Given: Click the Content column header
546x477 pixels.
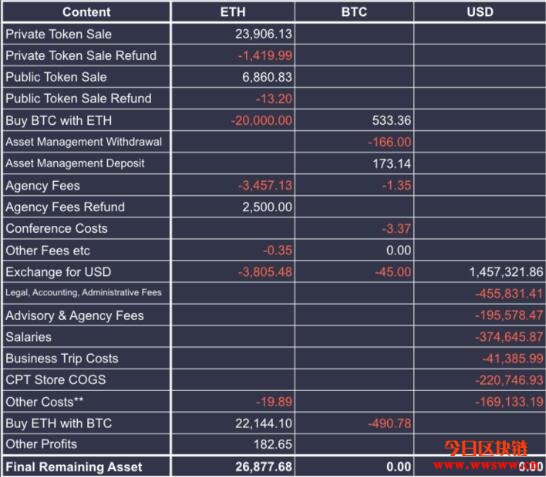Looking at the screenshot, I should point(86,12).
